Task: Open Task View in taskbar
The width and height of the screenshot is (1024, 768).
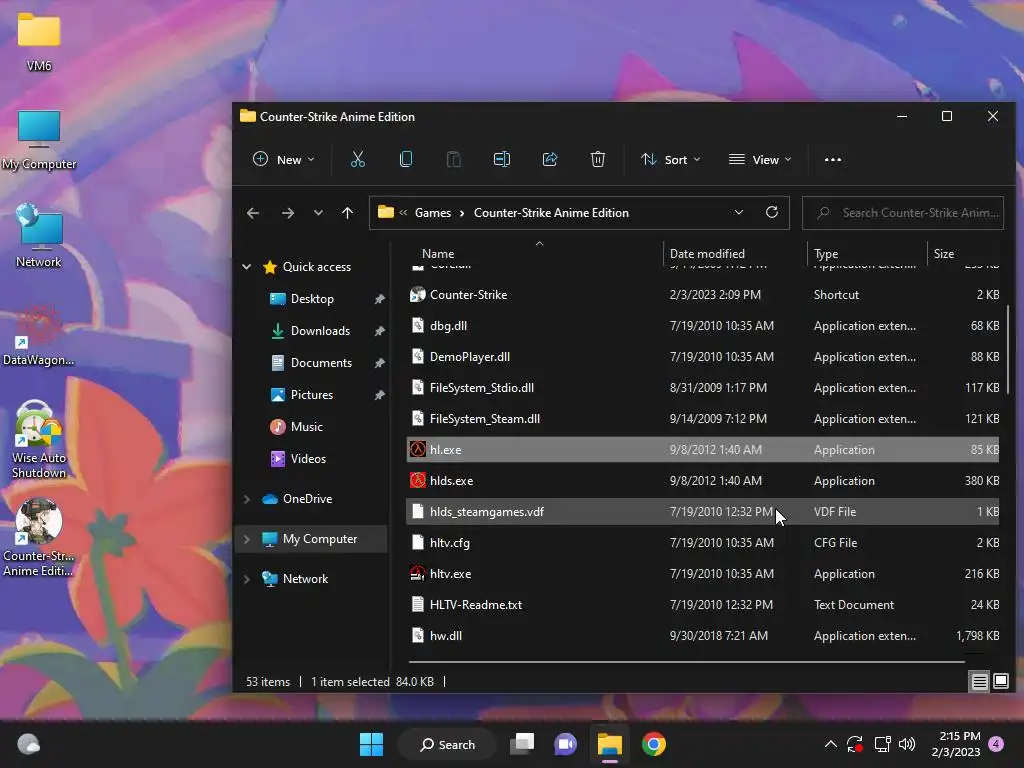Action: click(x=522, y=744)
